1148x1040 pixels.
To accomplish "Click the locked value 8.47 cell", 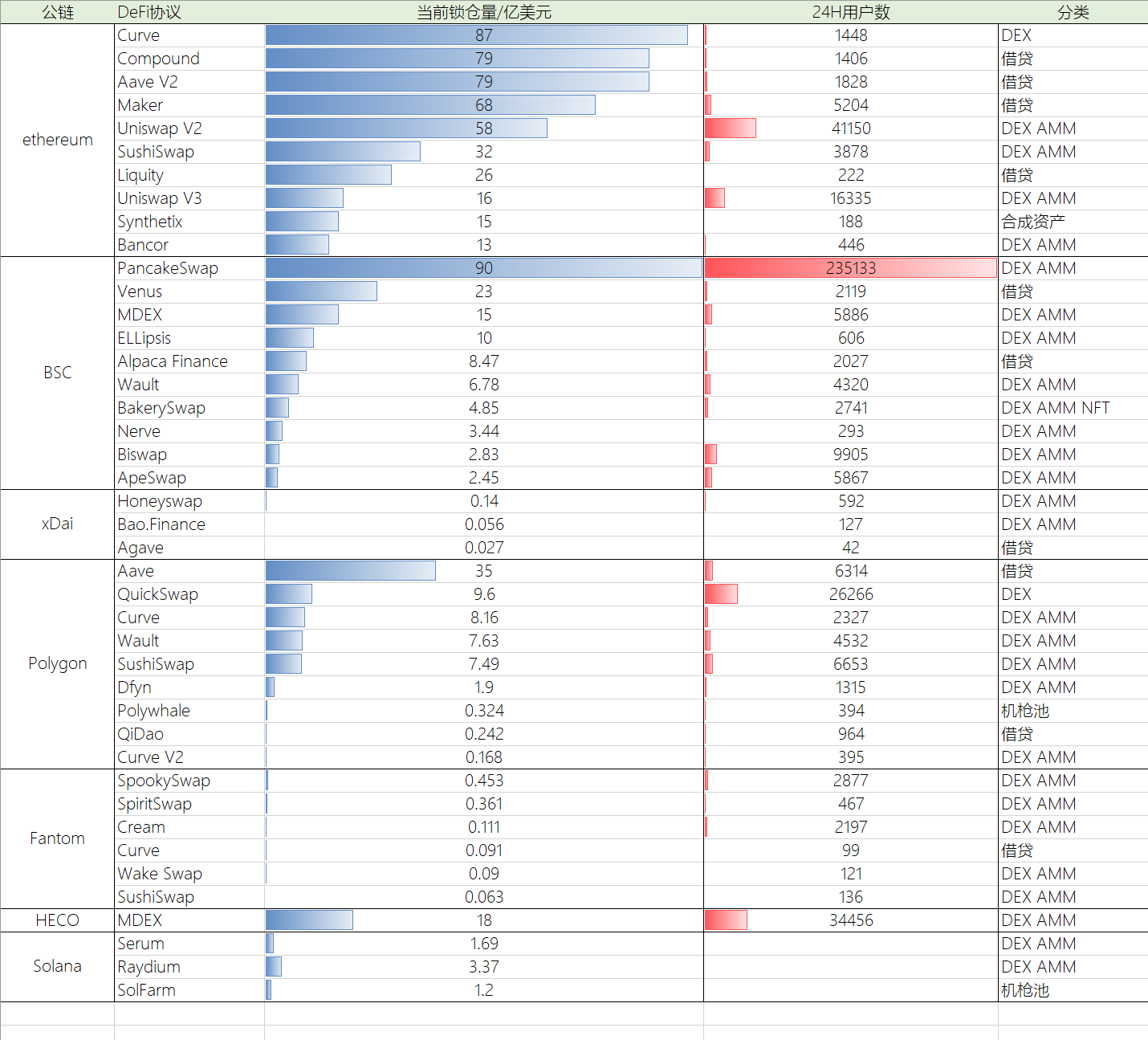I will pyautogui.click(x=484, y=361).
